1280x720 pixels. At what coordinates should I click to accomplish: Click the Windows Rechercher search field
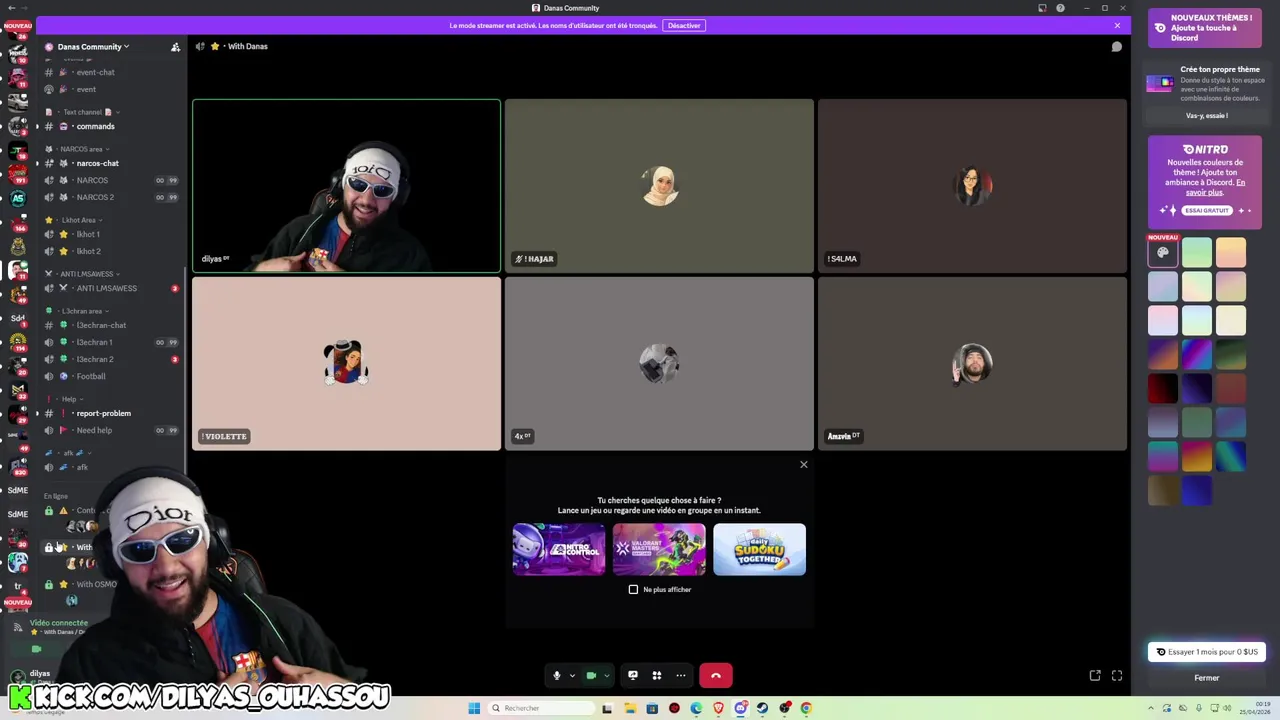[541, 708]
